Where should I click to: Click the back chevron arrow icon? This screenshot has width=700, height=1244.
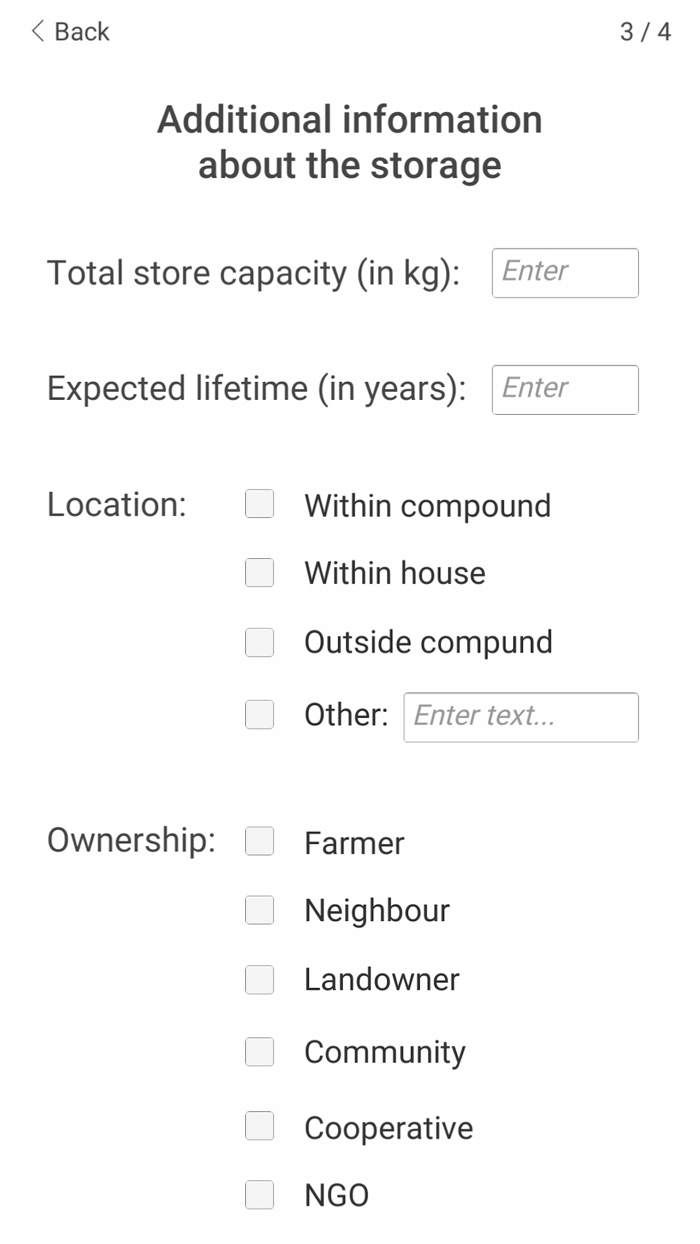click(35, 31)
